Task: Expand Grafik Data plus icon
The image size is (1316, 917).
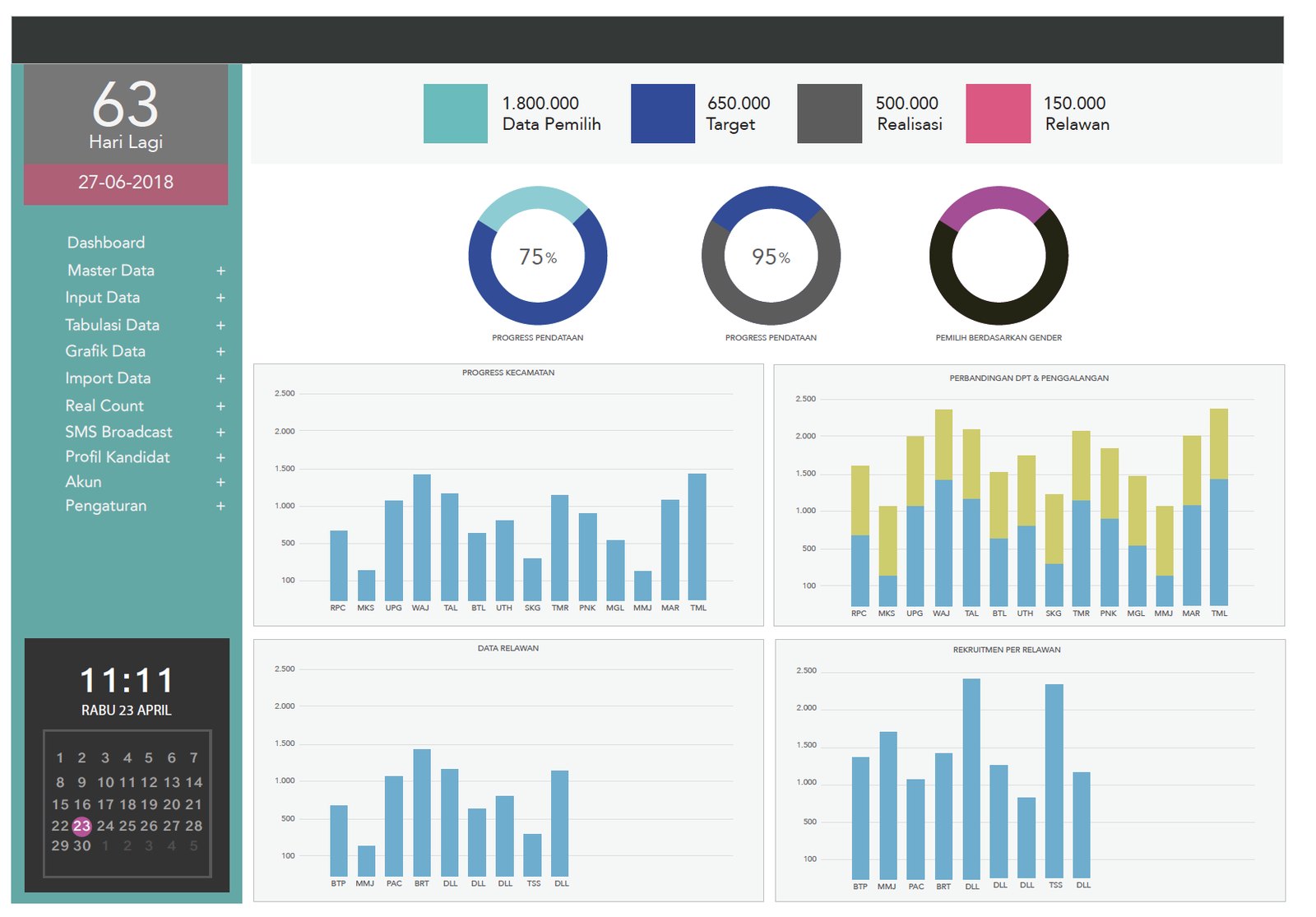Action: point(220,352)
